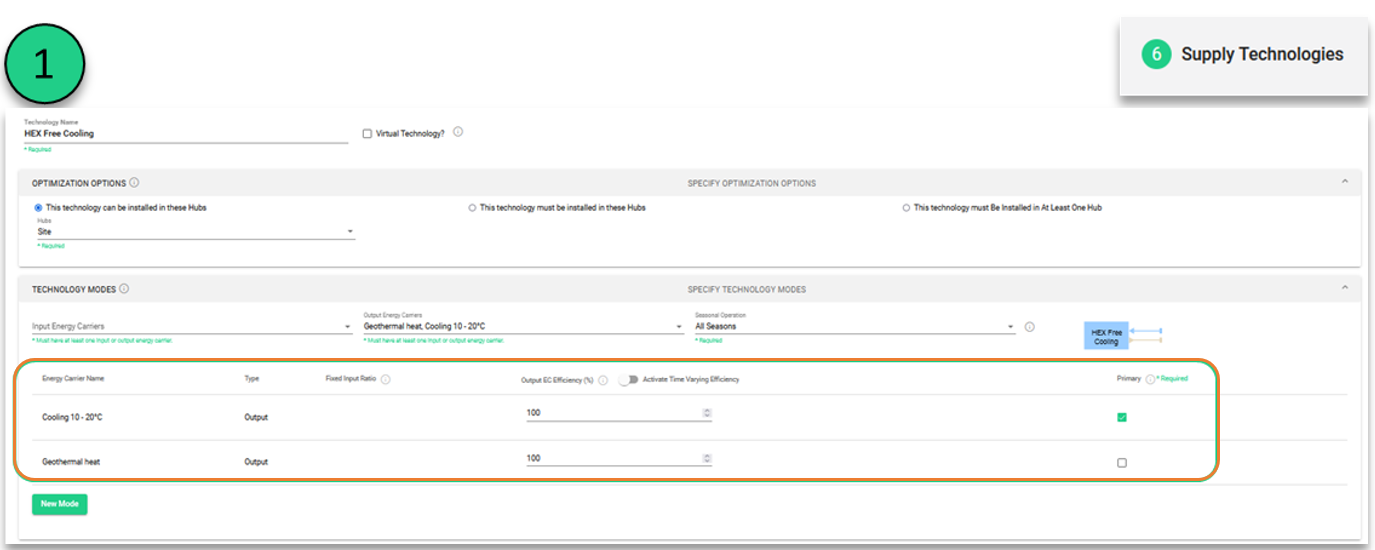
Task: Select 'must Be Installed in At Least One Hub'
Action: pos(906,208)
